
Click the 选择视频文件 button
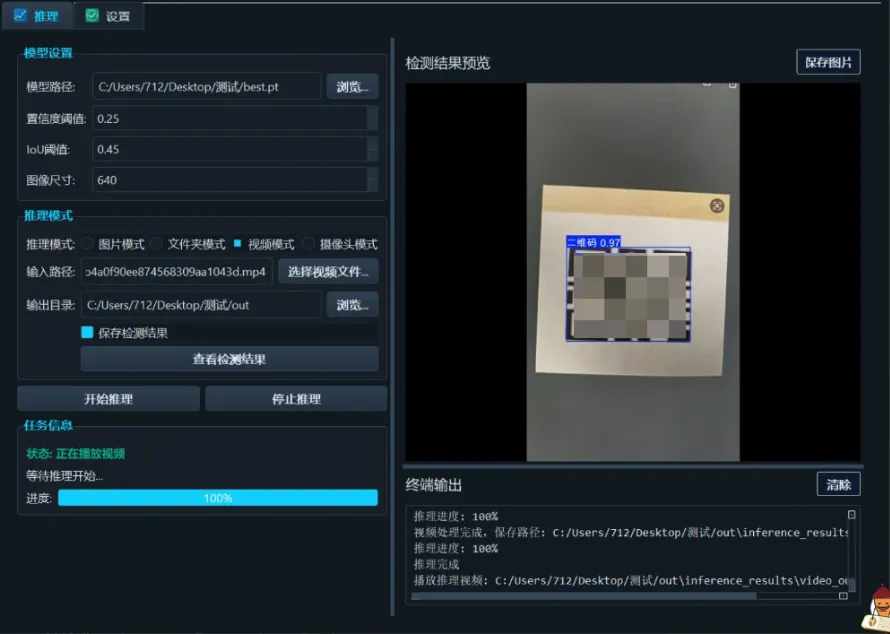329,271
